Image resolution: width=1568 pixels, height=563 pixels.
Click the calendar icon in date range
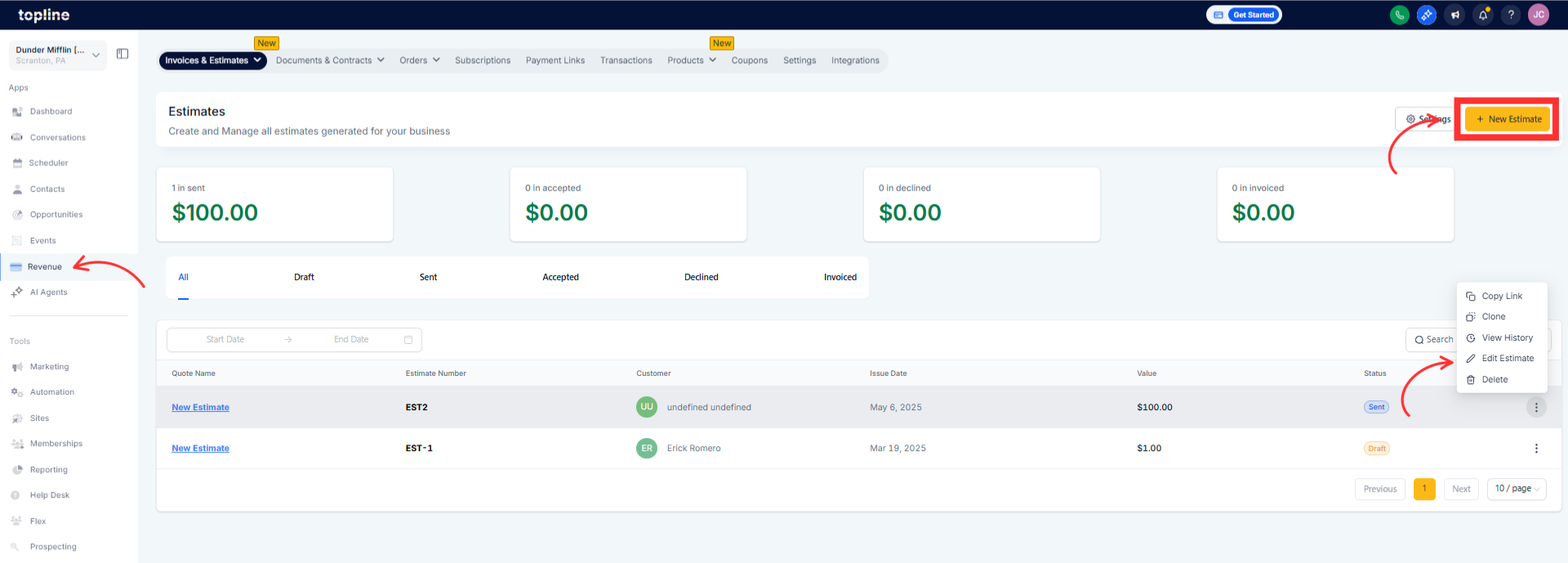(408, 340)
